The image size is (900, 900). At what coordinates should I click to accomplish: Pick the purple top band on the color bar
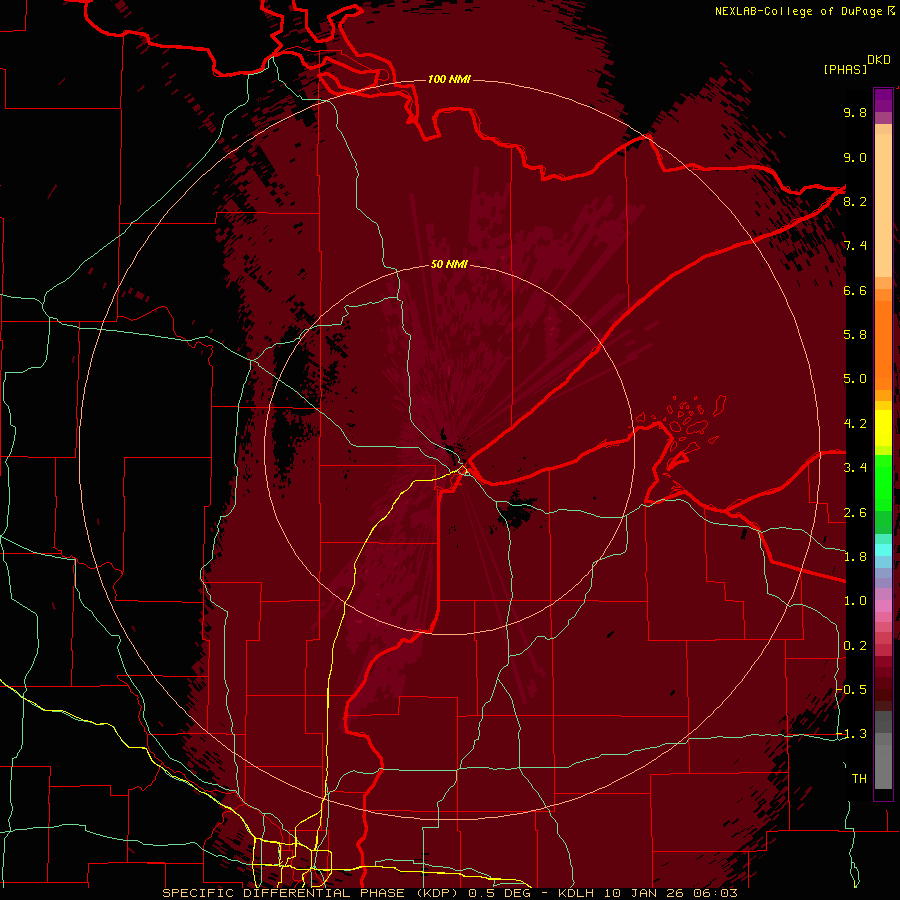coord(883,100)
